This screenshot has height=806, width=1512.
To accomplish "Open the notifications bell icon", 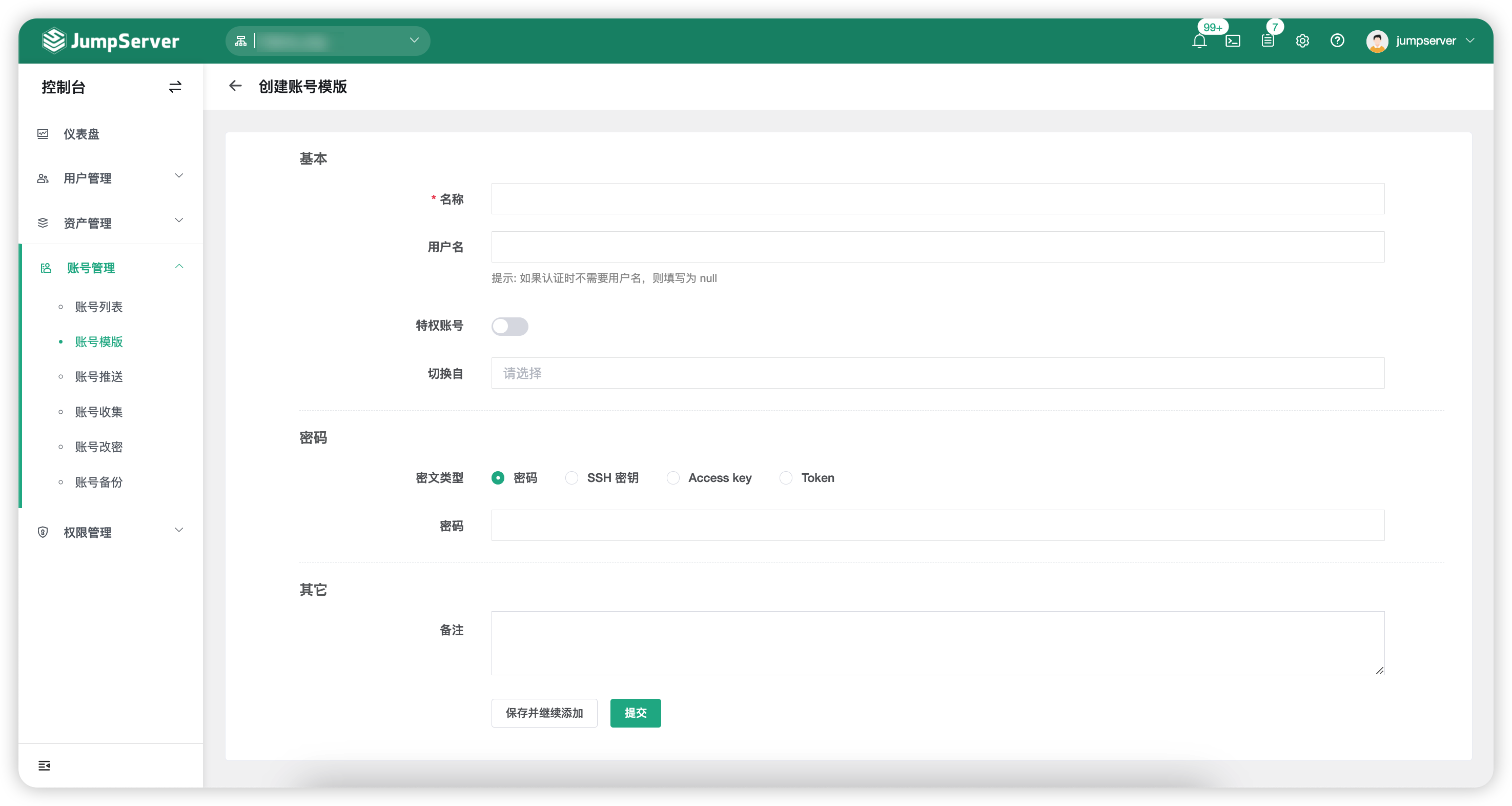I will click(x=1199, y=41).
